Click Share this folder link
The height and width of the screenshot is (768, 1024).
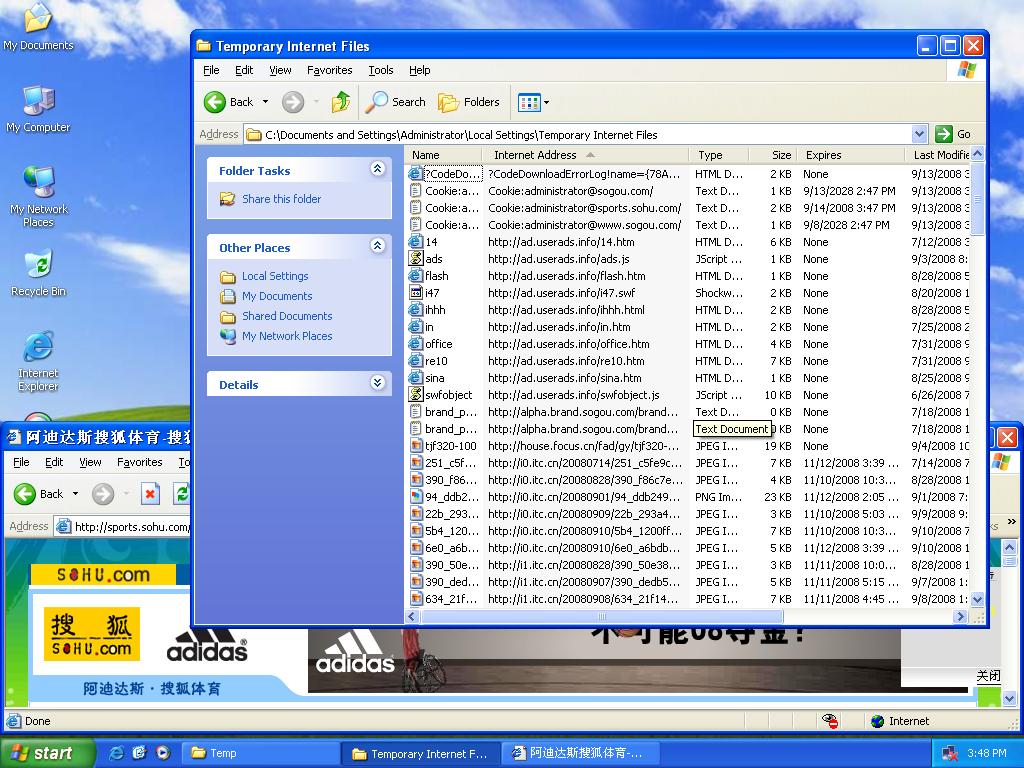[281, 199]
